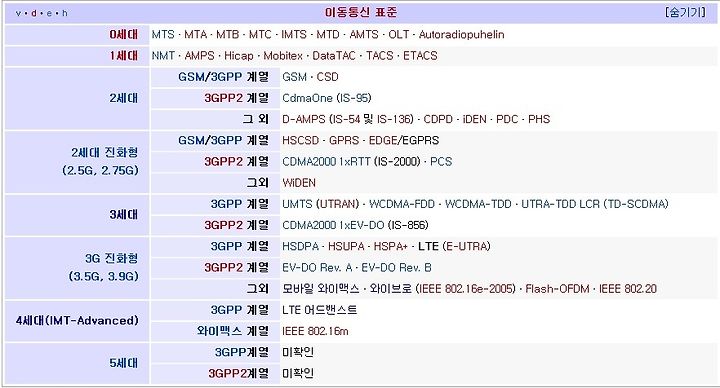Click the iDEN link

click(x=474, y=119)
